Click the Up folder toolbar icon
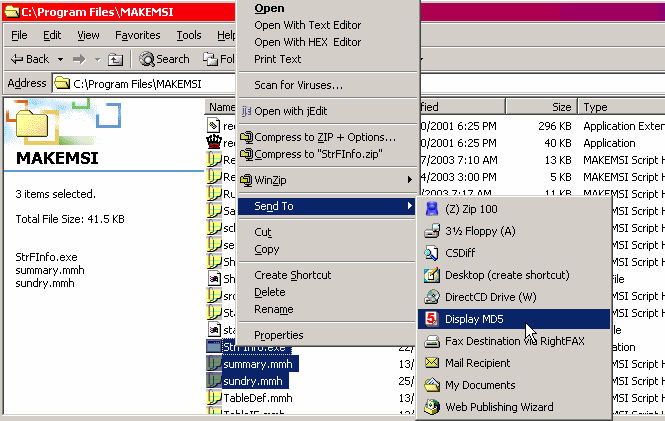Screen dimensions: 665x421 (x=115, y=59)
